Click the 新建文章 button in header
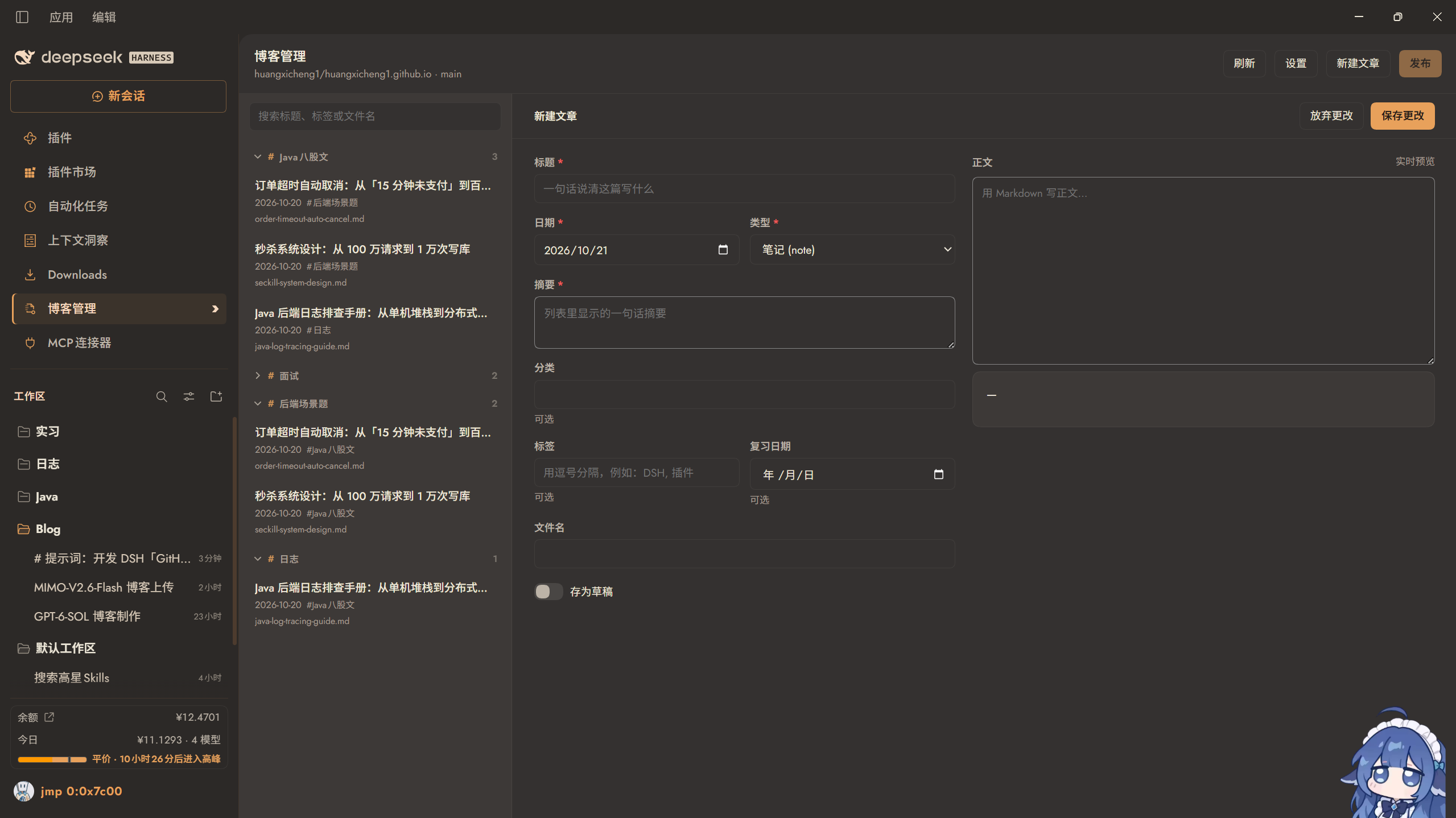 [1358, 63]
